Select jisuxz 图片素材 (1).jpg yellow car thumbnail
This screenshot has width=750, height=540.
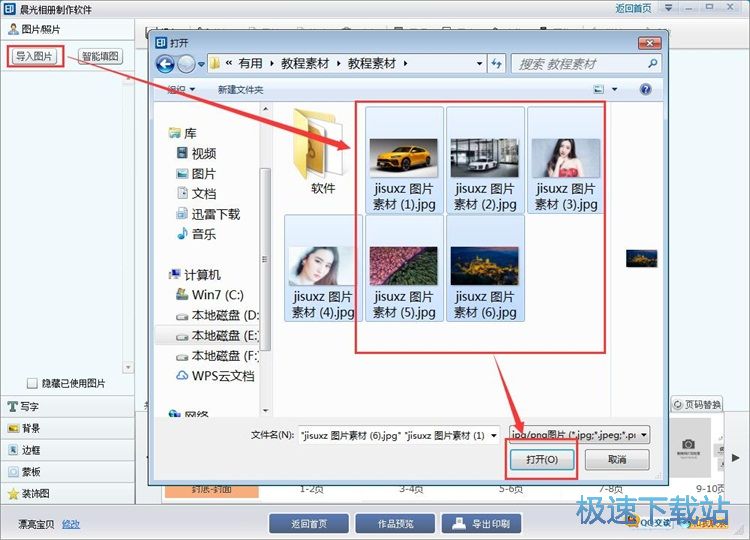[404, 160]
